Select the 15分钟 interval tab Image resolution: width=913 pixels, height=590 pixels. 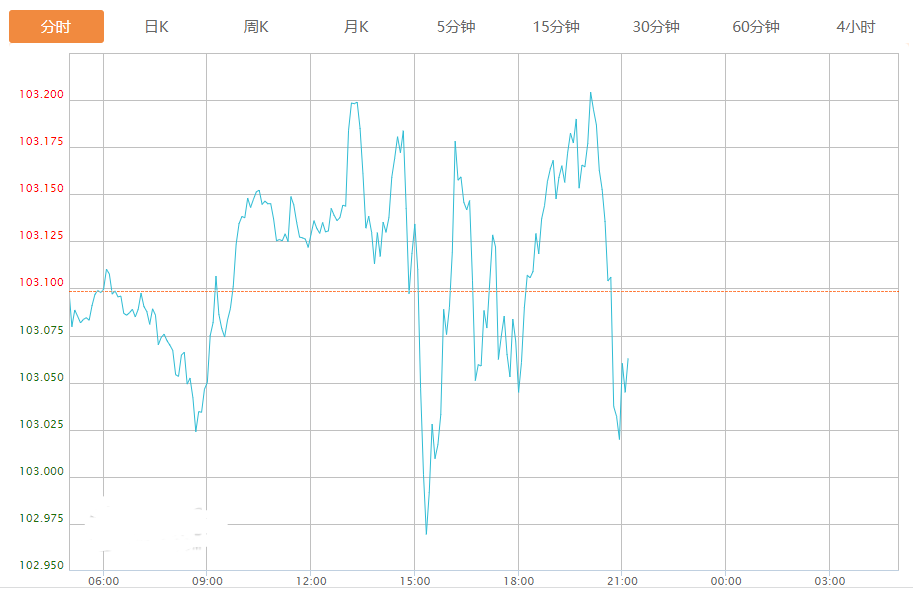coord(556,27)
